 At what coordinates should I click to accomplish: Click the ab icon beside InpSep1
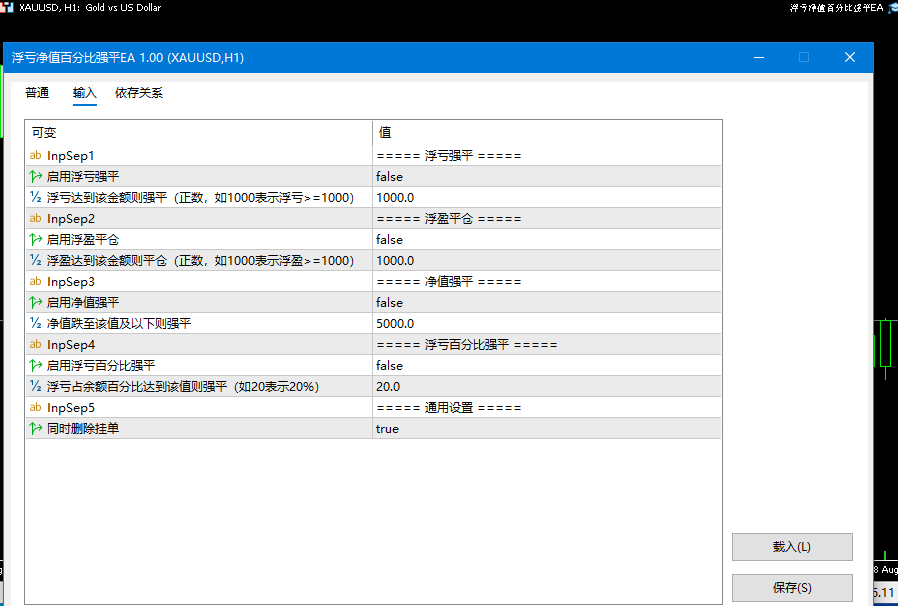coord(36,155)
